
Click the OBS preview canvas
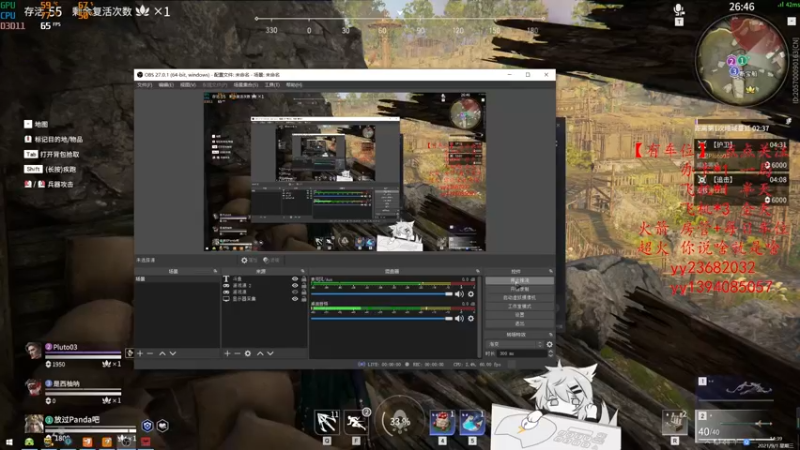pyautogui.click(x=344, y=171)
